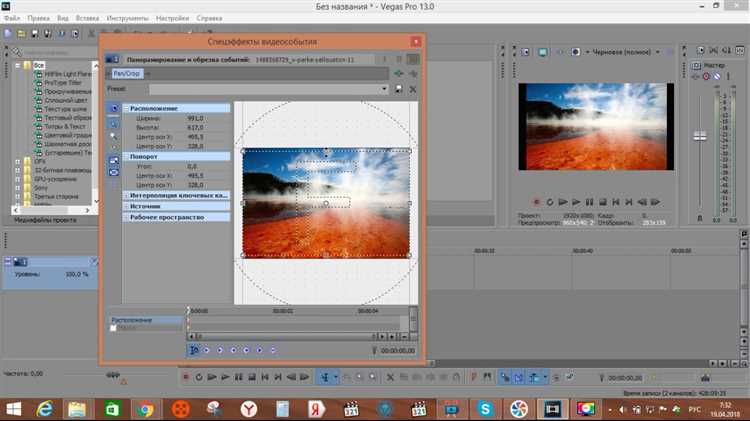Open preview quality dropdown Черновое (полное)

coord(626,52)
